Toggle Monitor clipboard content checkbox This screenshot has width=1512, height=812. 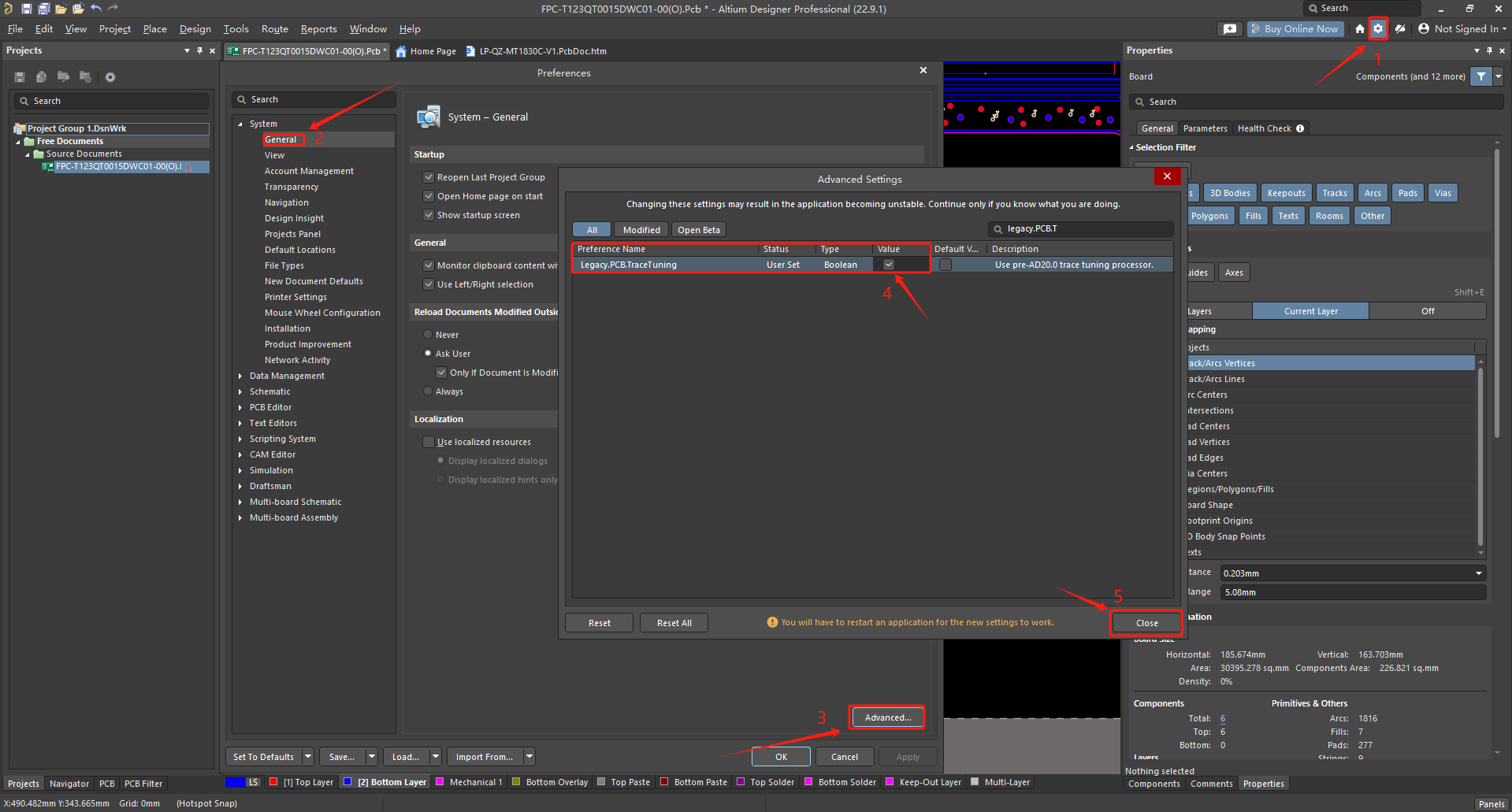tap(429, 265)
